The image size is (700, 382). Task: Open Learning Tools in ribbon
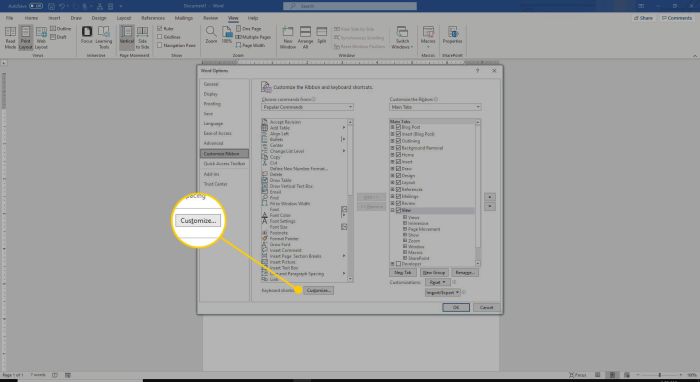(x=104, y=37)
